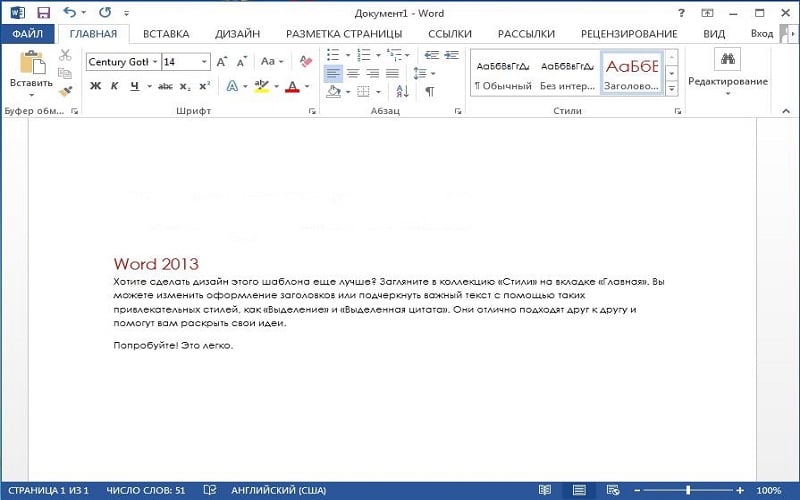Click the Save icon in the quick access toolbar
The height and width of the screenshot is (500, 800).
(x=44, y=13)
